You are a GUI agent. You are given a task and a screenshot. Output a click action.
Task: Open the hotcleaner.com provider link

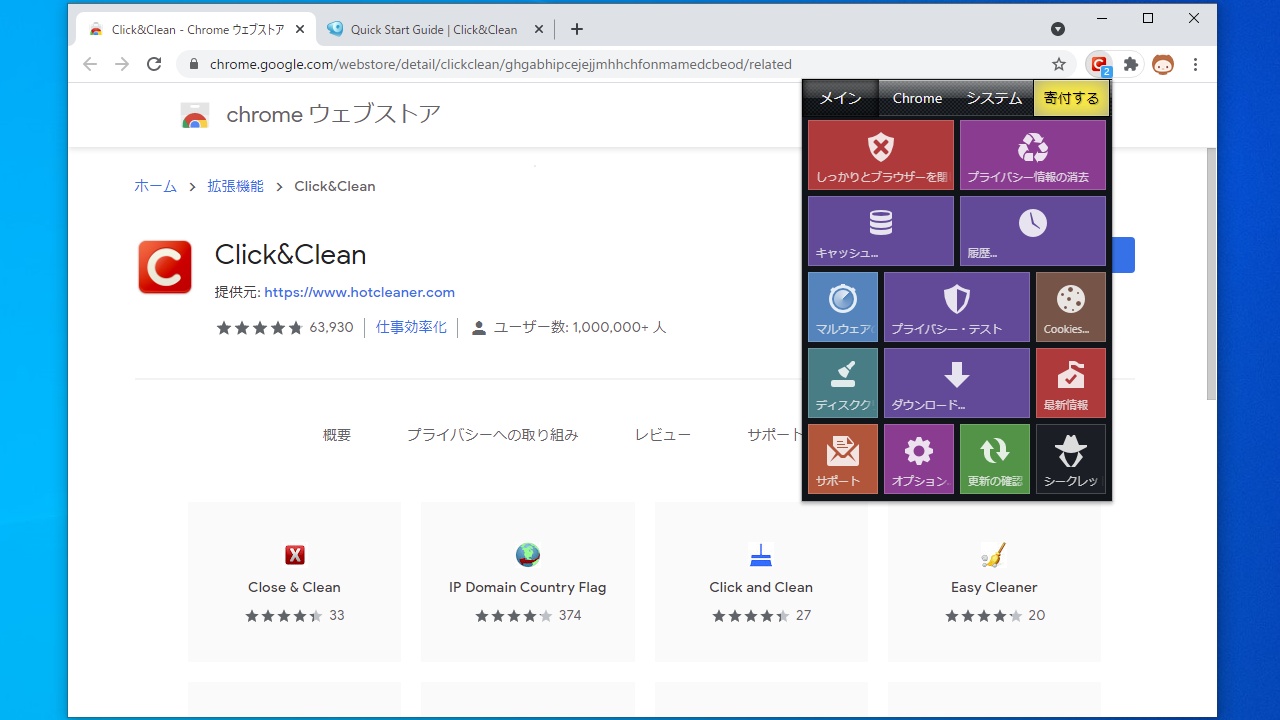(360, 292)
